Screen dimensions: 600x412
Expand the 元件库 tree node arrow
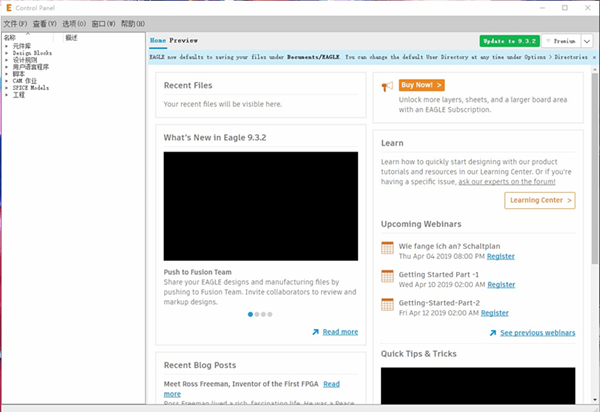click(x=7, y=46)
